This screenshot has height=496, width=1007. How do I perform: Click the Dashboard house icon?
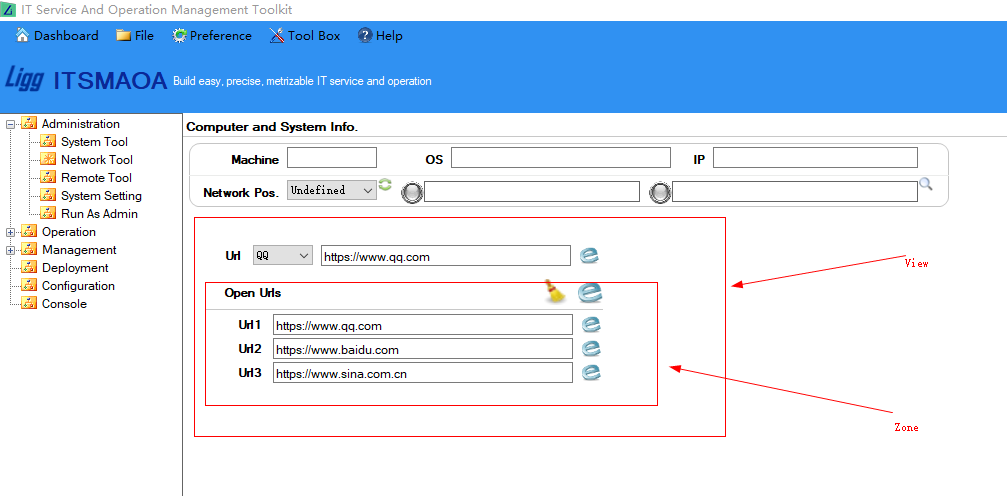click(22, 35)
